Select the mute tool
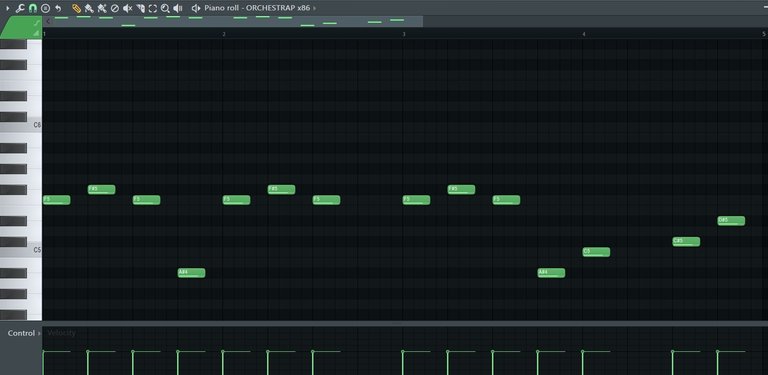 (x=127, y=8)
